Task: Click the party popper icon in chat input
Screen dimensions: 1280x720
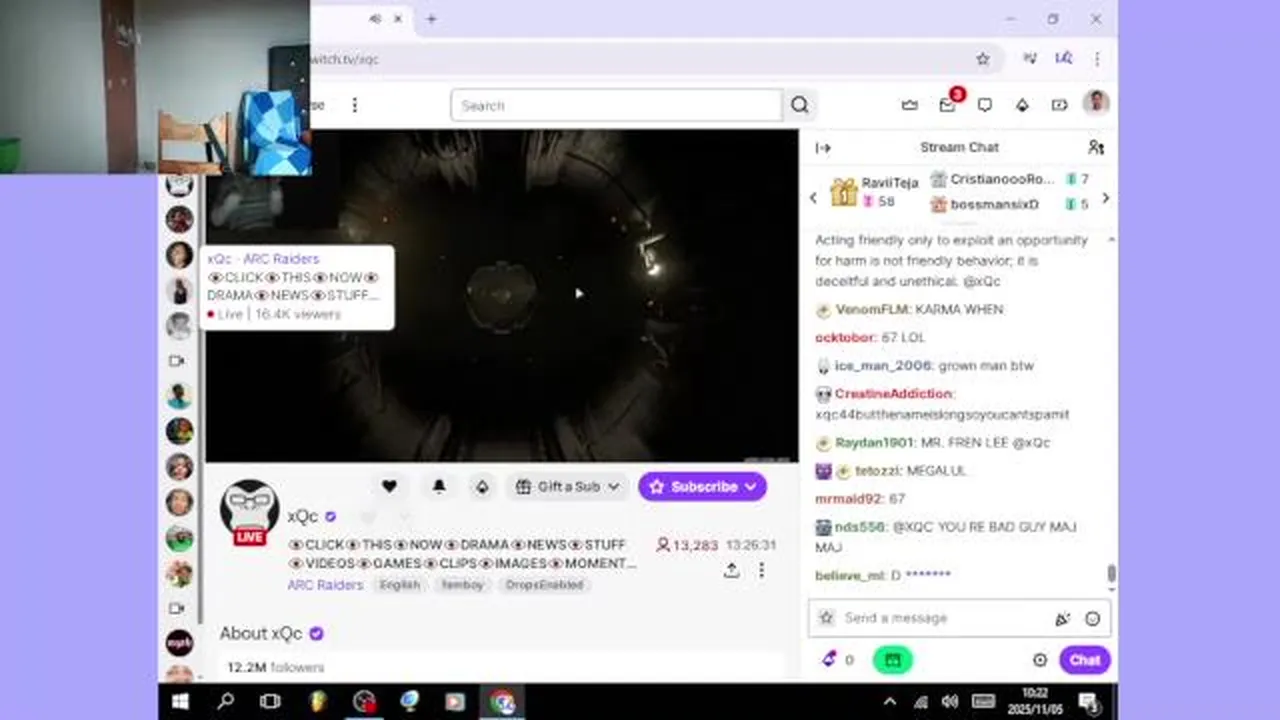Action: point(1062,619)
